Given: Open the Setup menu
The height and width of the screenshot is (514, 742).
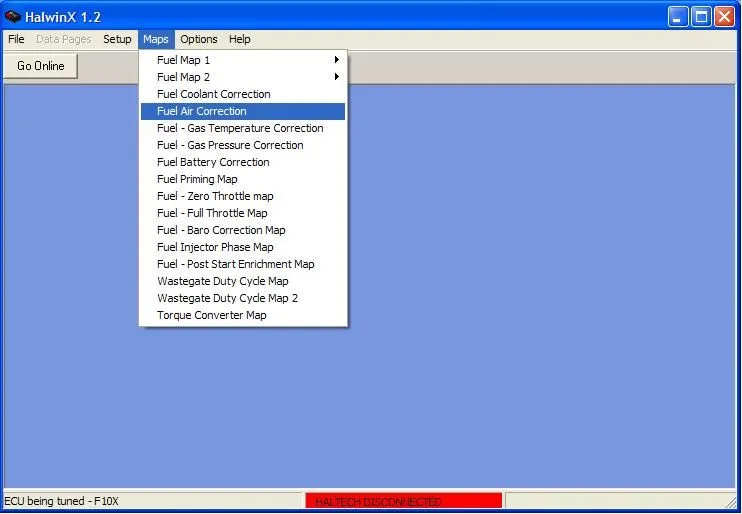Looking at the screenshot, I should tap(117, 39).
